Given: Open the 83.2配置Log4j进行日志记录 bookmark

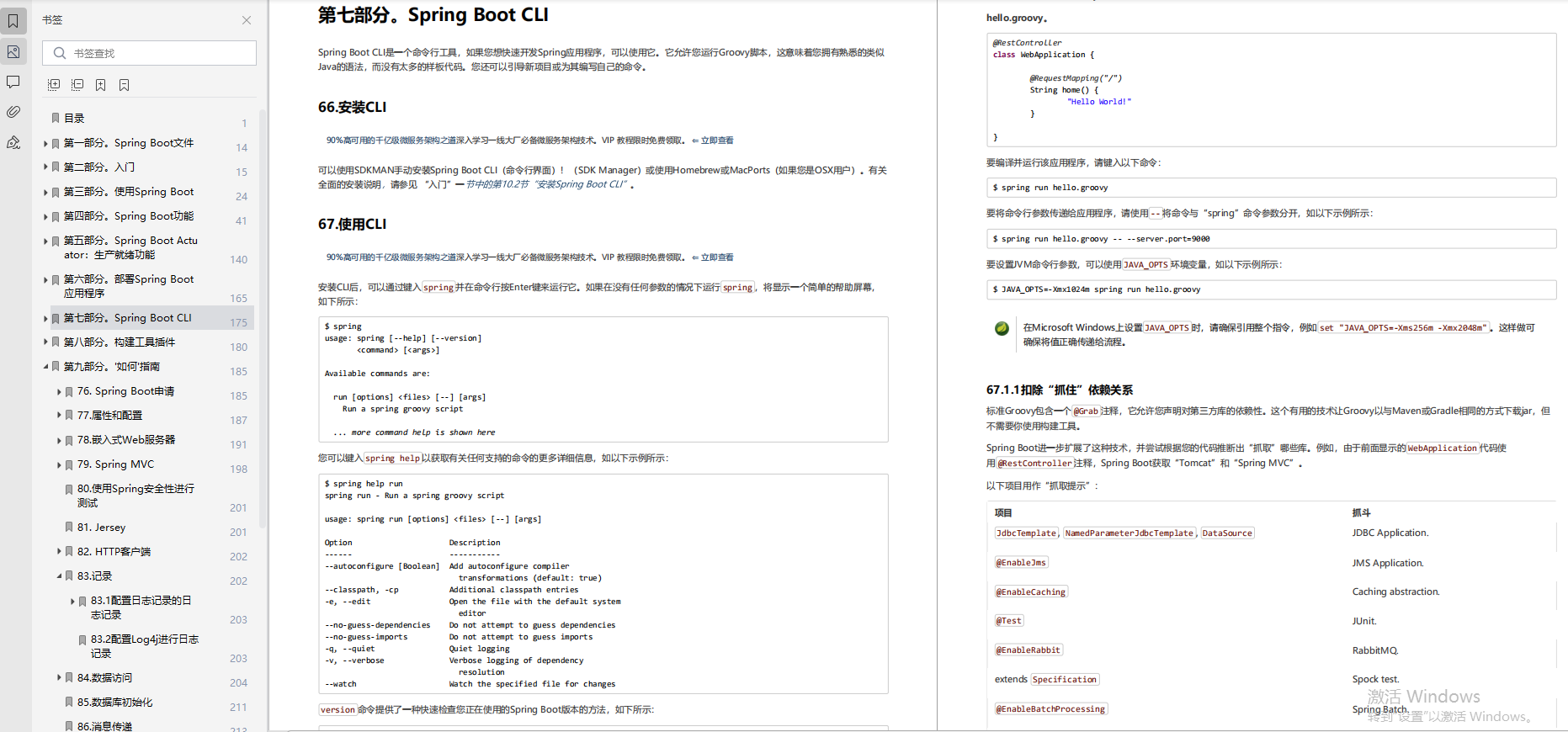Looking at the screenshot, I should (145, 646).
